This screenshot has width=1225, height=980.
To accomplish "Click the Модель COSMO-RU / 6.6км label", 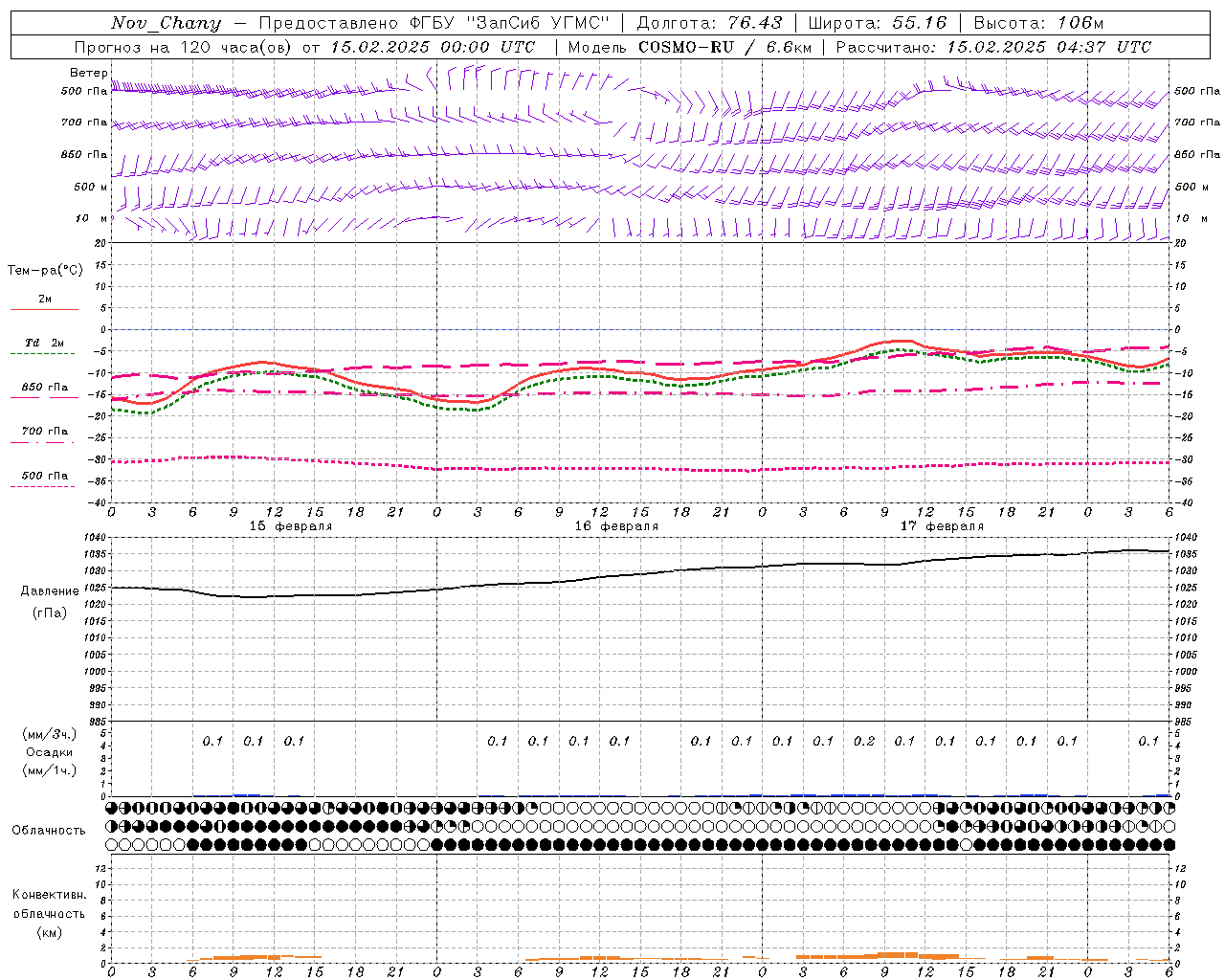I will (691, 47).
